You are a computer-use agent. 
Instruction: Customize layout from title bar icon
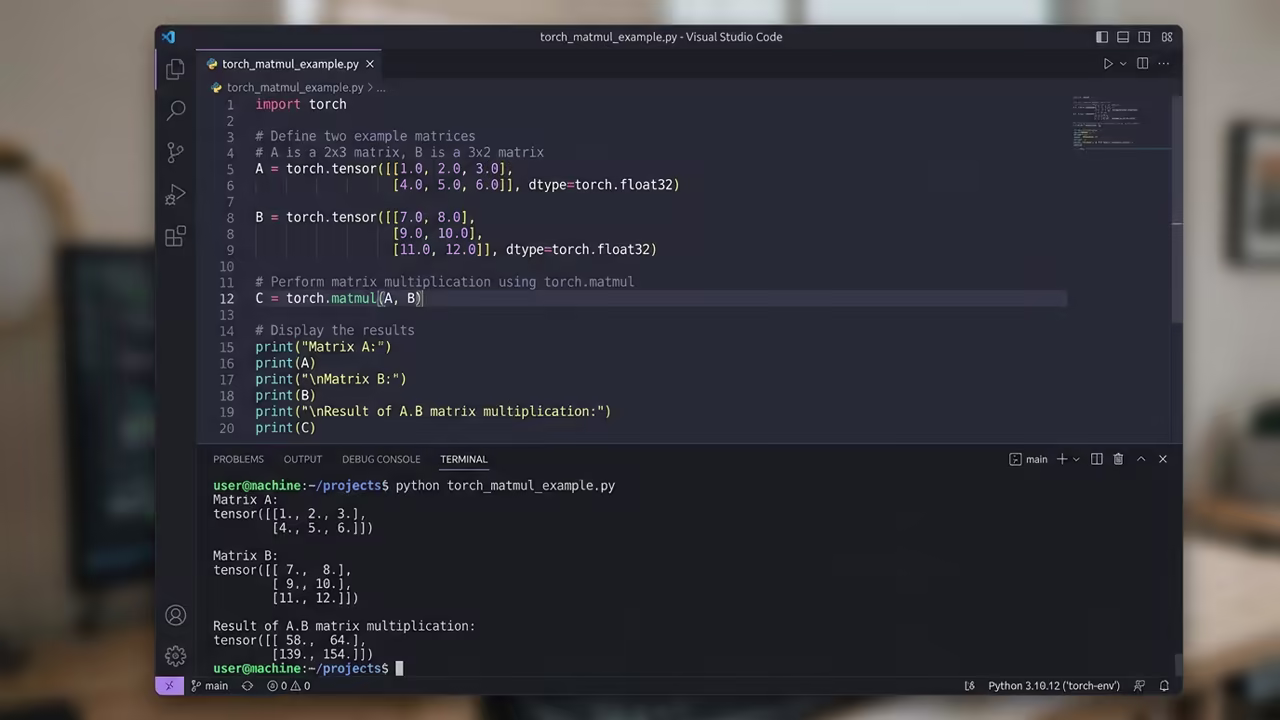tap(1167, 37)
